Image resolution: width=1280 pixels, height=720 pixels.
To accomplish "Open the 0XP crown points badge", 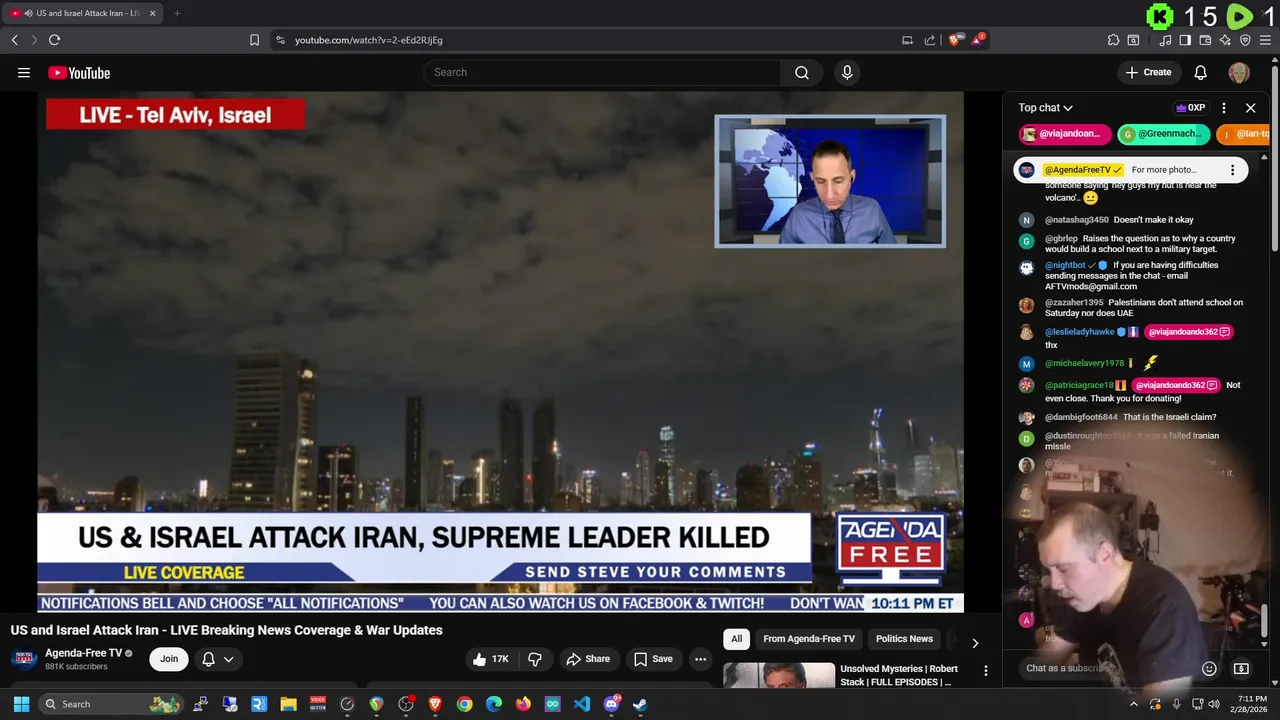I will [x=1190, y=108].
